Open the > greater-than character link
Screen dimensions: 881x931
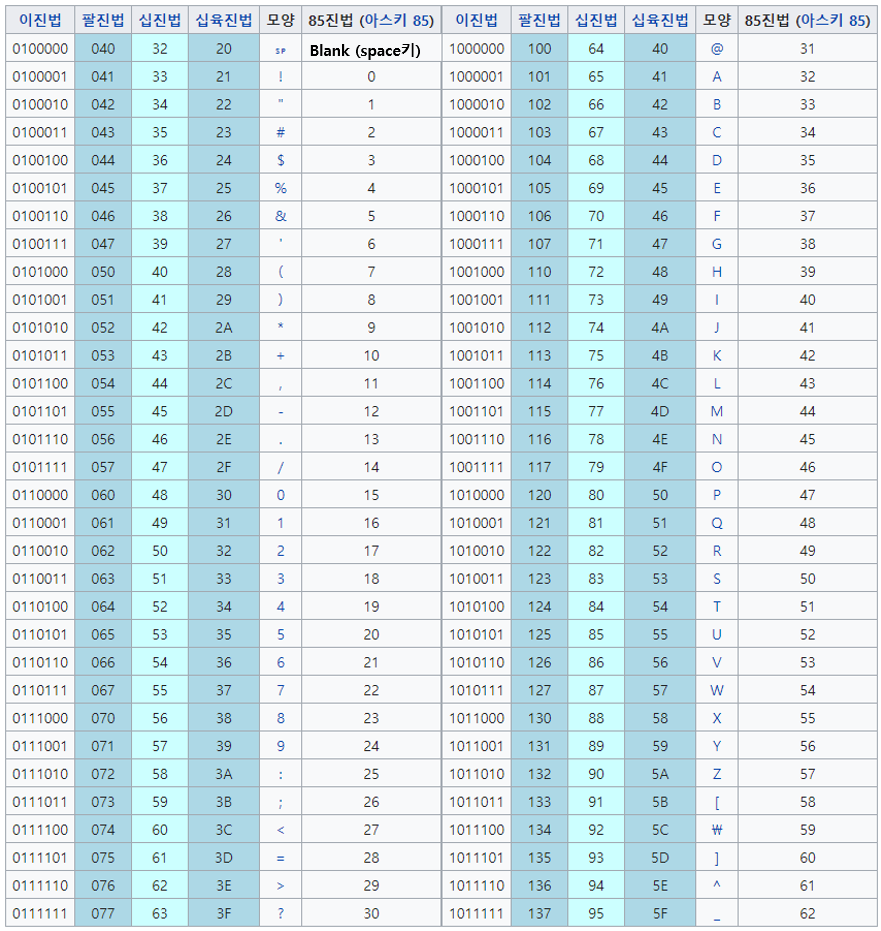tap(281, 886)
